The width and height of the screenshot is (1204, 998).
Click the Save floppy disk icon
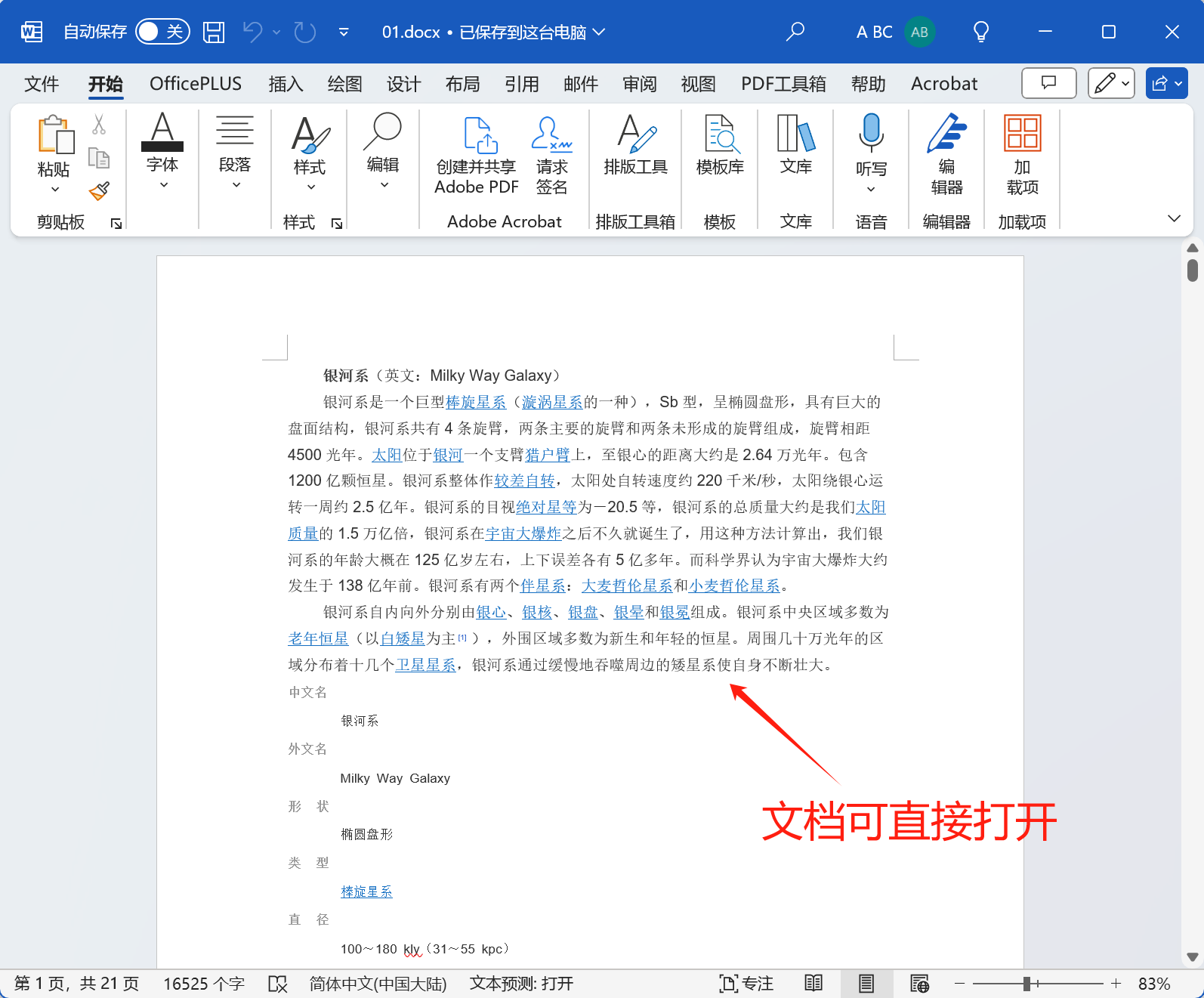tap(214, 32)
